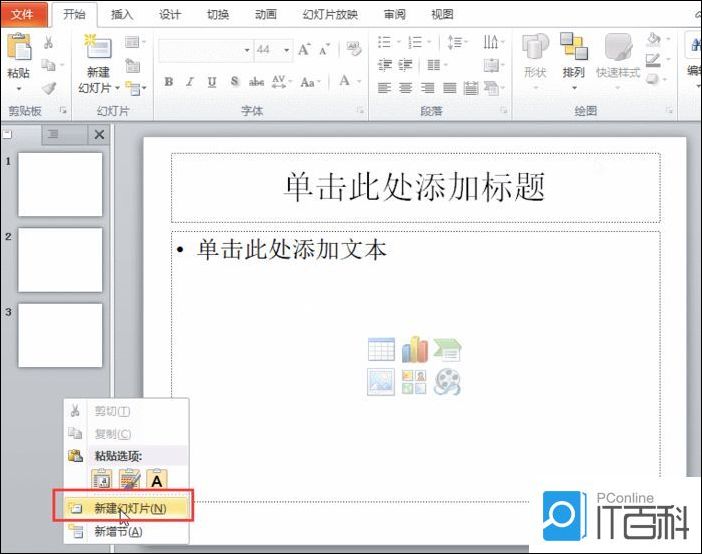Switch to the Animations tab
The image size is (702, 554).
(x=266, y=15)
